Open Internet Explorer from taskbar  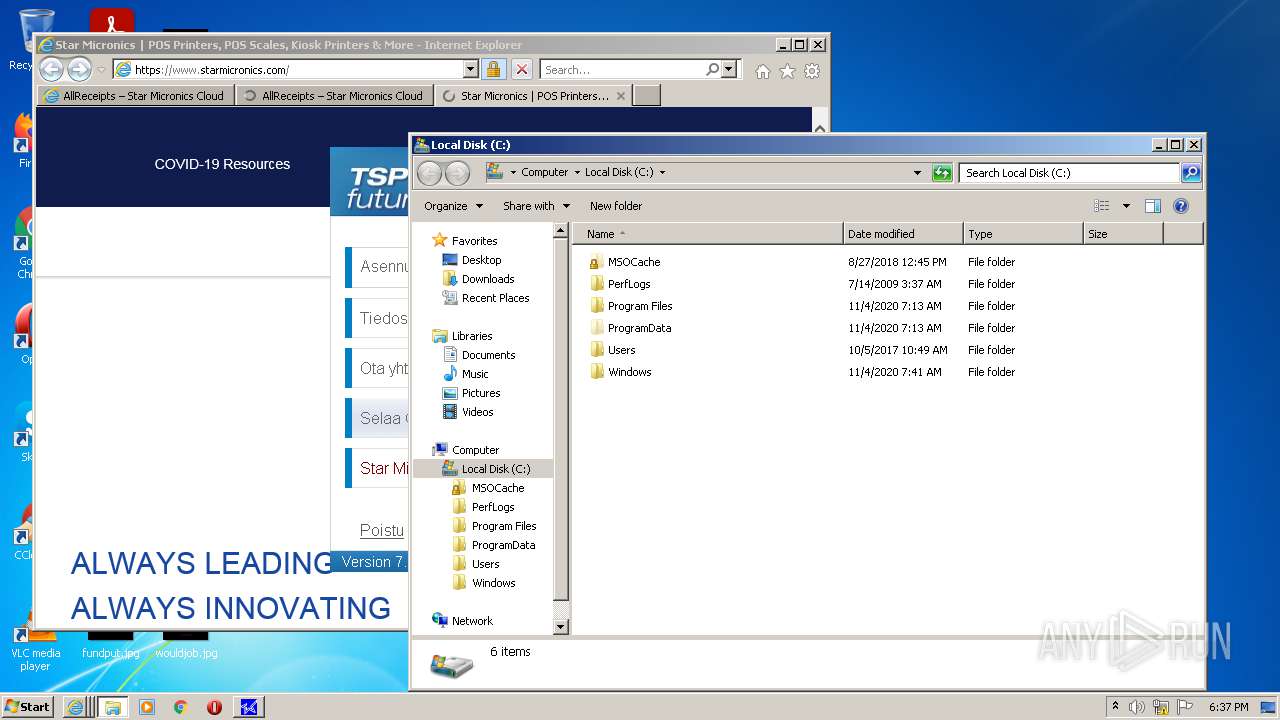click(75, 707)
